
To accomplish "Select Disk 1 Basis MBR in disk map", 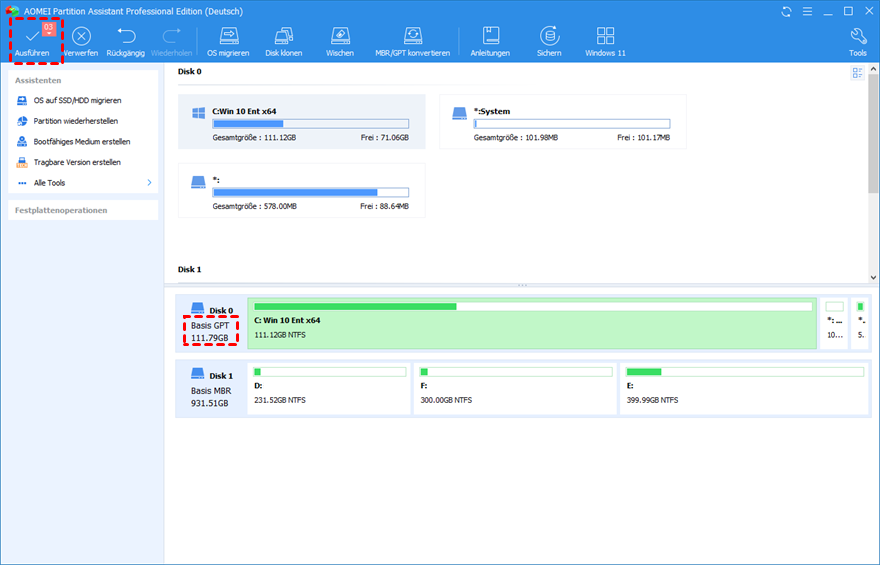I will [x=210, y=389].
